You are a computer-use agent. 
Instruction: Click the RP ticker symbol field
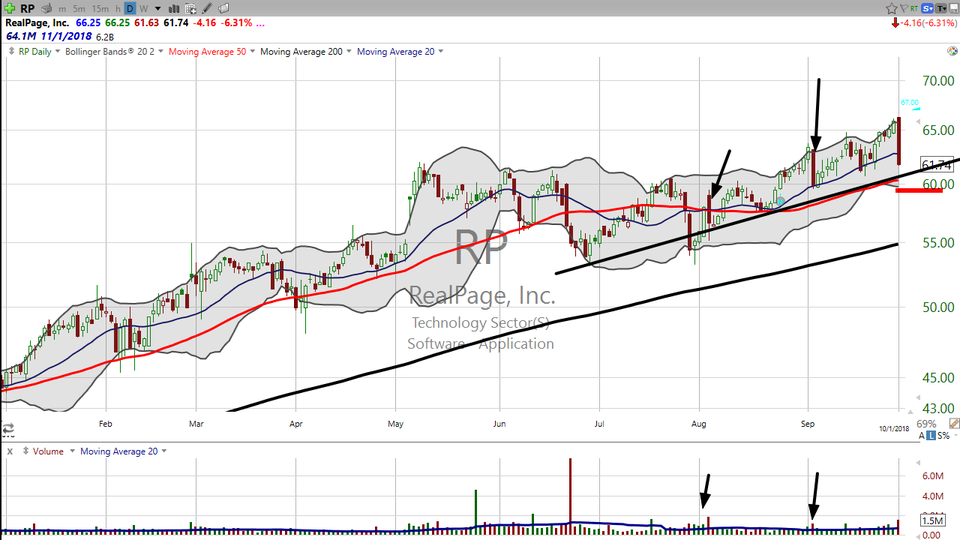point(27,8)
